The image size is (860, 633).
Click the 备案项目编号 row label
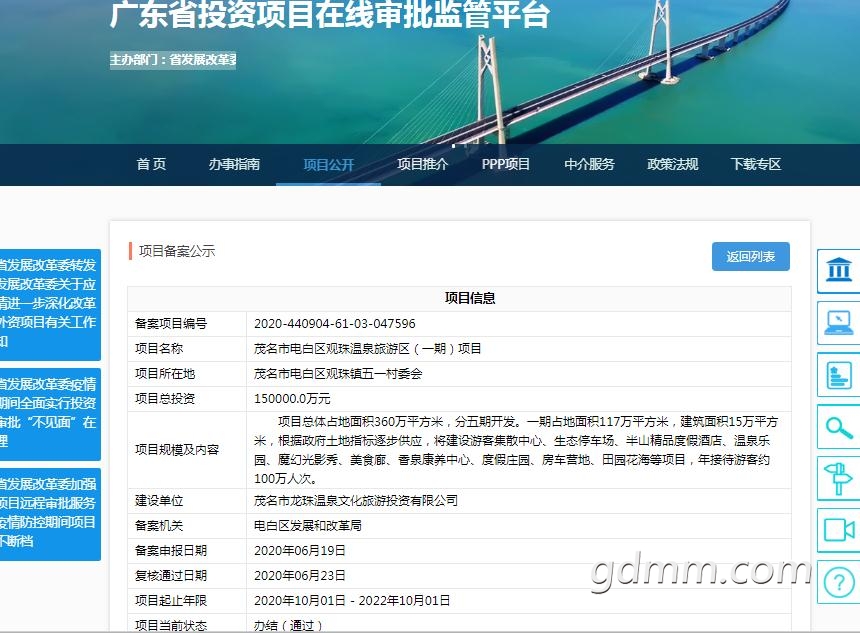(x=171, y=324)
